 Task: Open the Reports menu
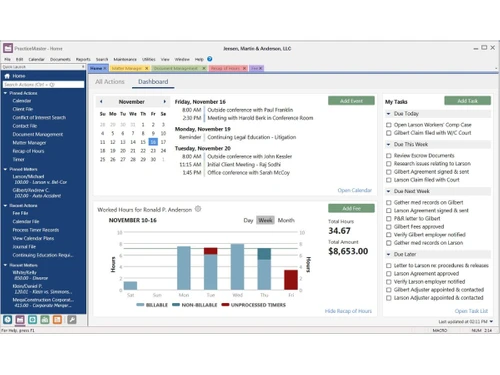tap(83, 59)
